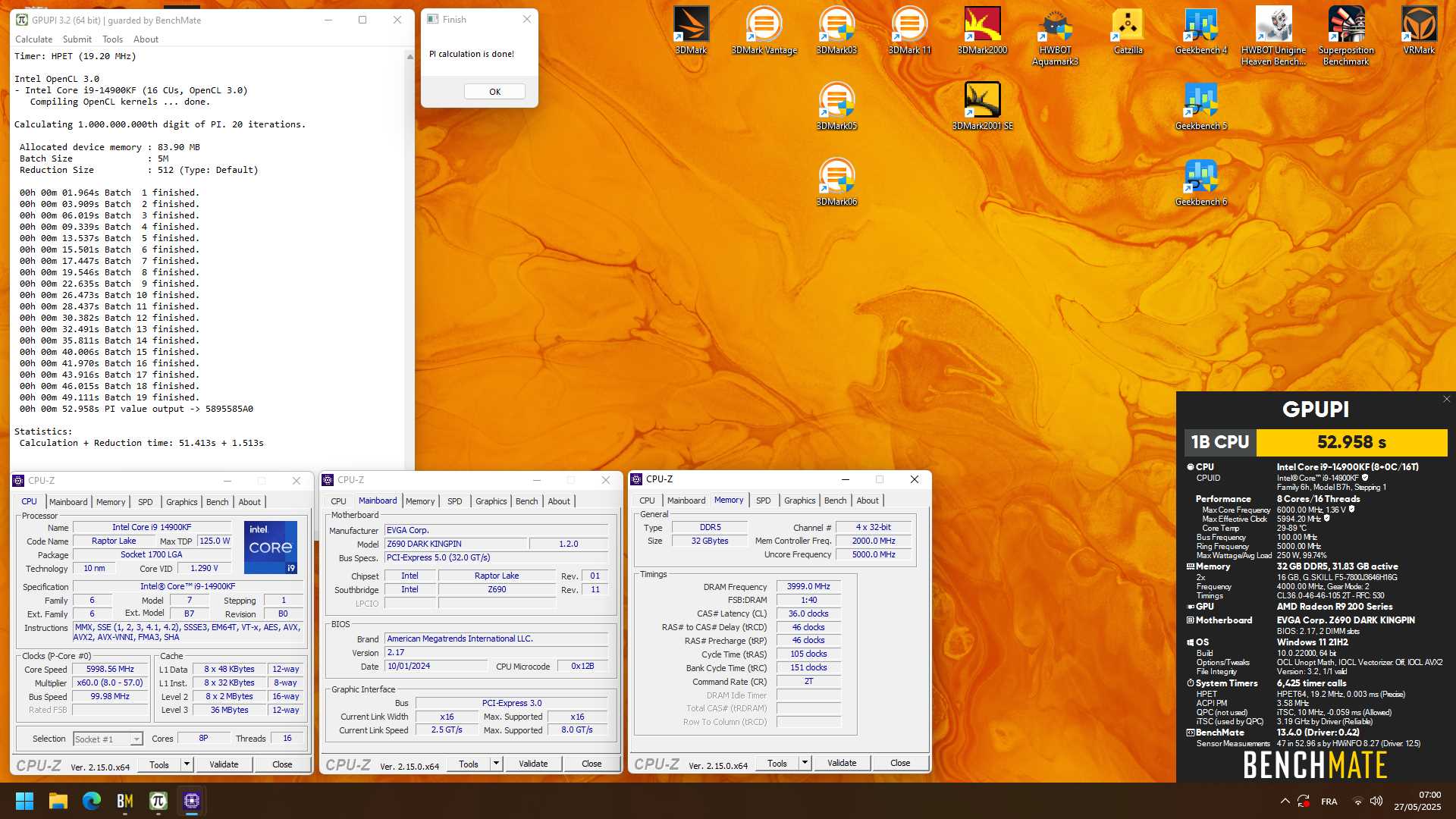Viewport: 1456px width, 819px height.
Task: Open the 3DMark2000 desktop icon
Action: click(x=982, y=30)
